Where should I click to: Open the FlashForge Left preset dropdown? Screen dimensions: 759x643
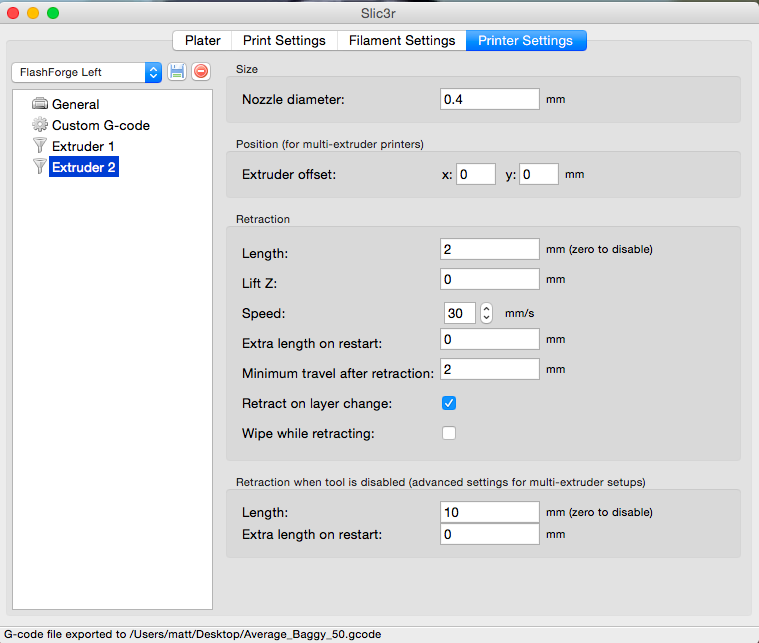pyautogui.click(x=86, y=72)
